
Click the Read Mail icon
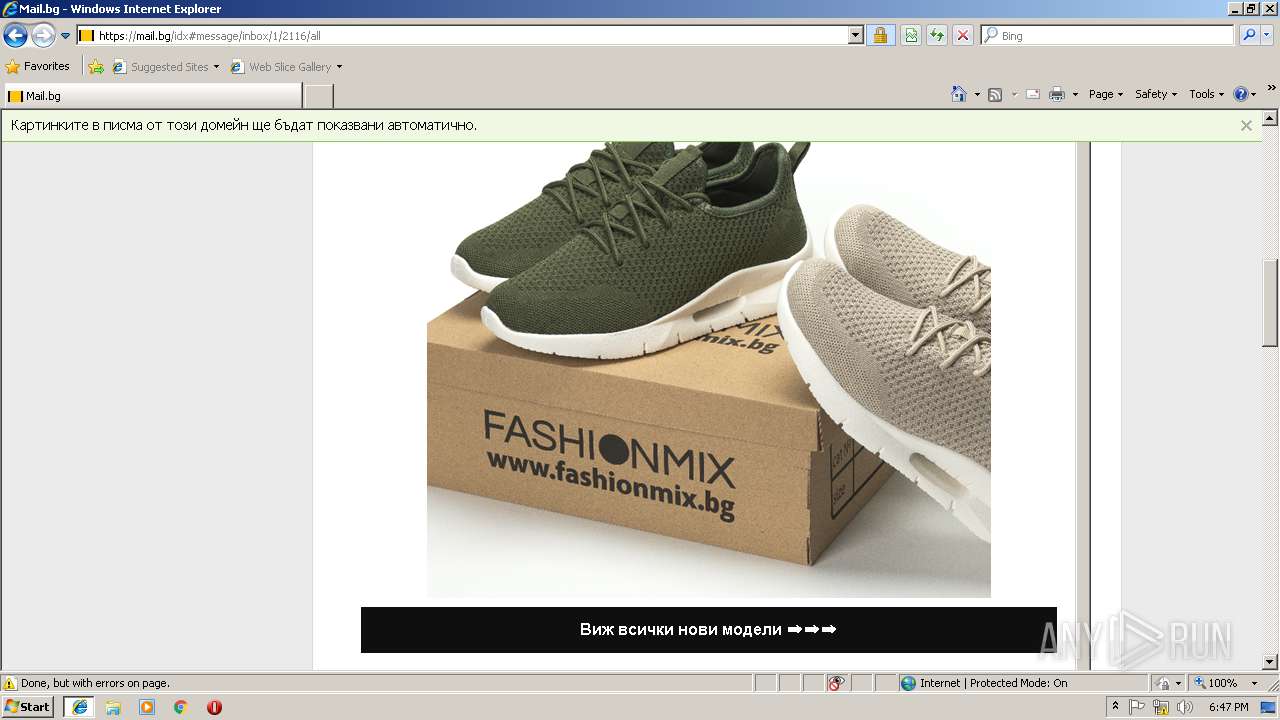click(1033, 94)
